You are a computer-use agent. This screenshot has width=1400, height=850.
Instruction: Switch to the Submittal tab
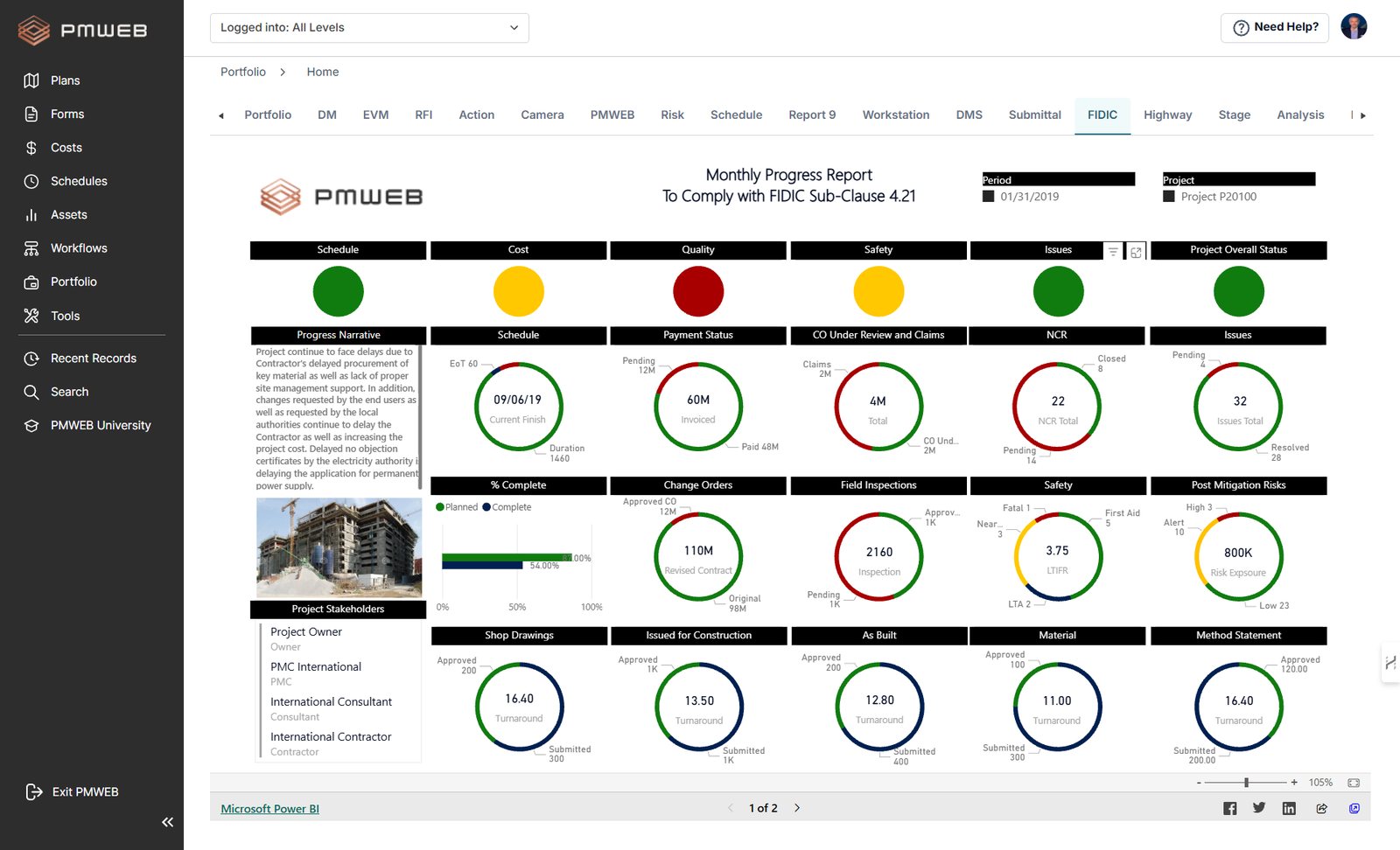tap(1034, 115)
